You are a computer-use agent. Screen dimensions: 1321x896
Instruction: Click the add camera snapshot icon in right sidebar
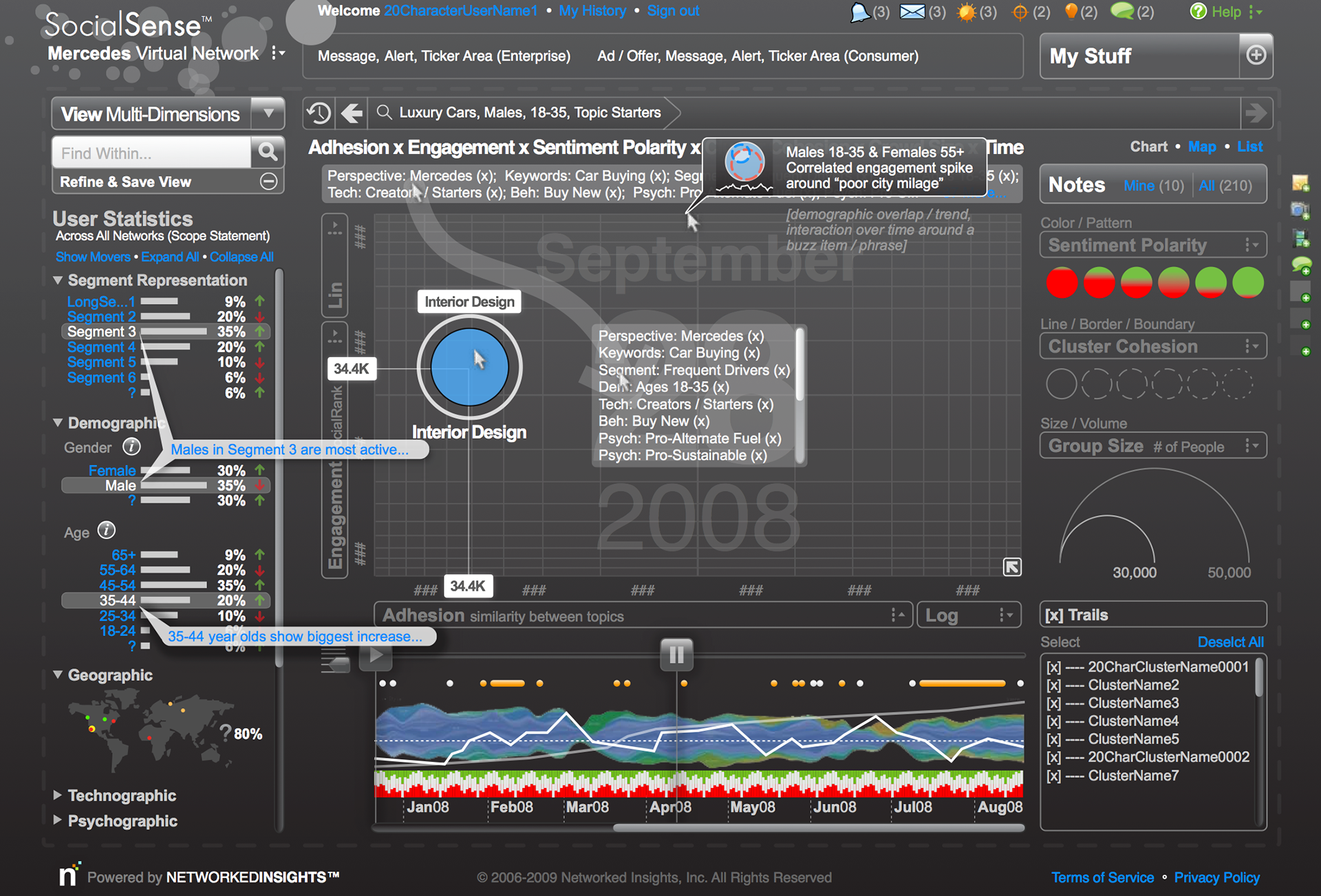pyautogui.click(x=1300, y=210)
